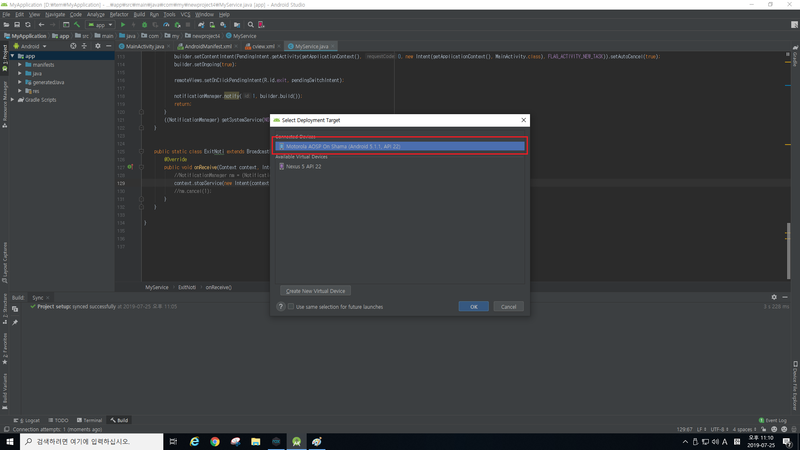Open the VCS menu
The height and width of the screenshot is (450, 800).
point(185,14)
